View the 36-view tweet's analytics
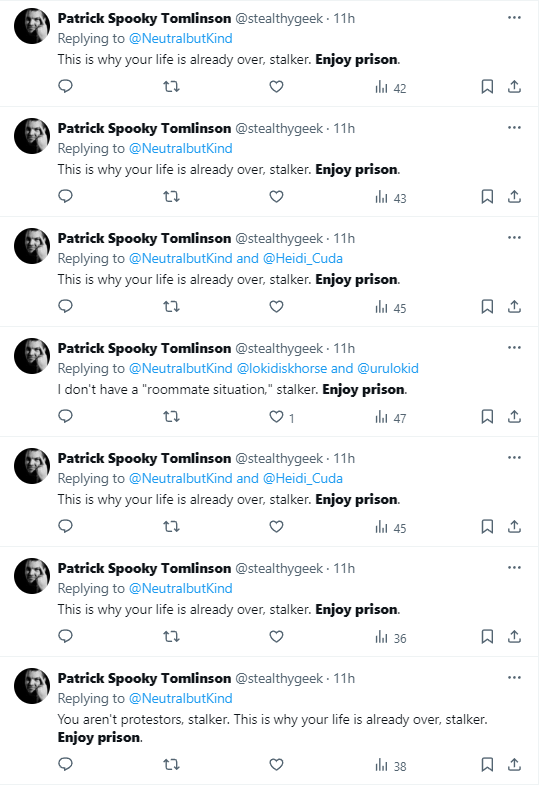Image resolution: width=539 pixels, height=785 pixels. click(390, 637)
